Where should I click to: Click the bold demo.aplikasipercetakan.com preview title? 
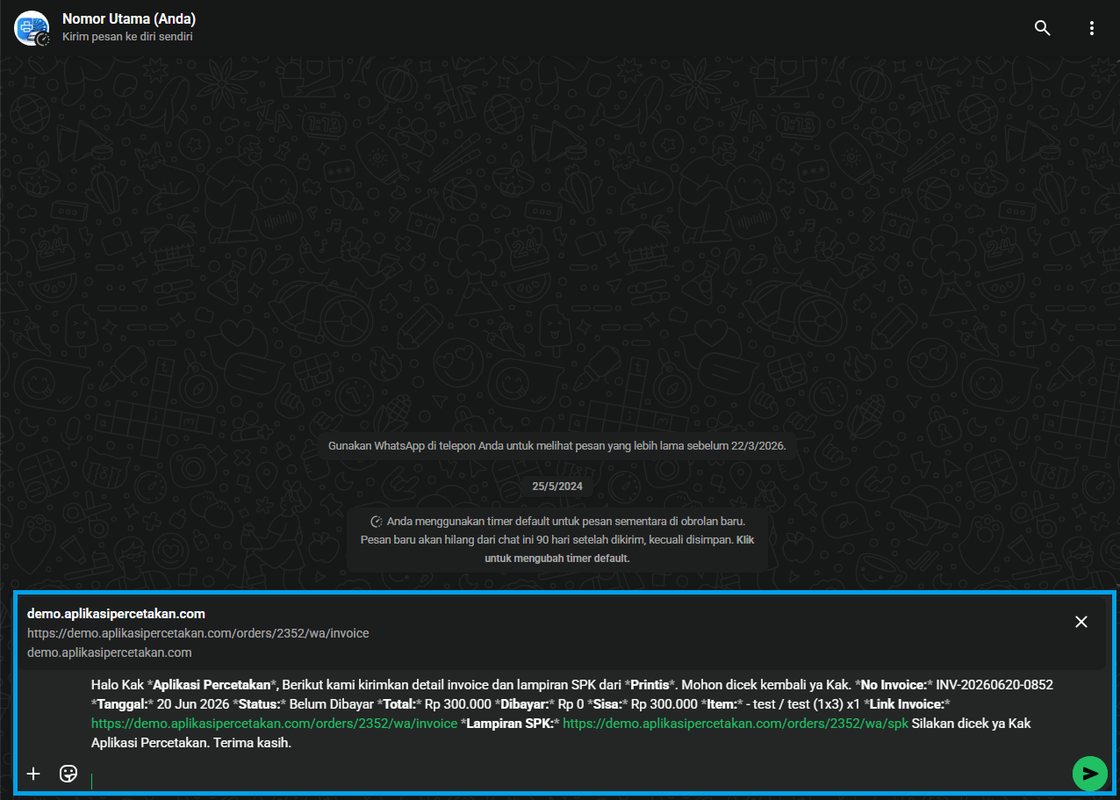pyautogui.click(x=116, y=614)
